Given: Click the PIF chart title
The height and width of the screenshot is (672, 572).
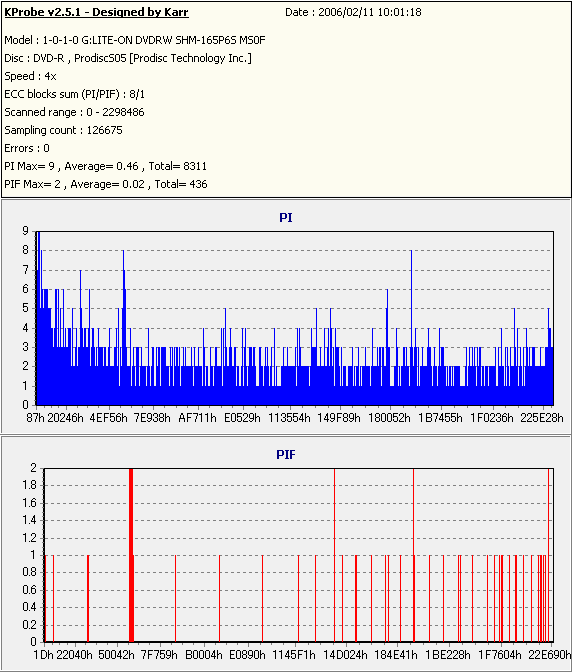Looking at the screenshot, I should tap(286, 454).
